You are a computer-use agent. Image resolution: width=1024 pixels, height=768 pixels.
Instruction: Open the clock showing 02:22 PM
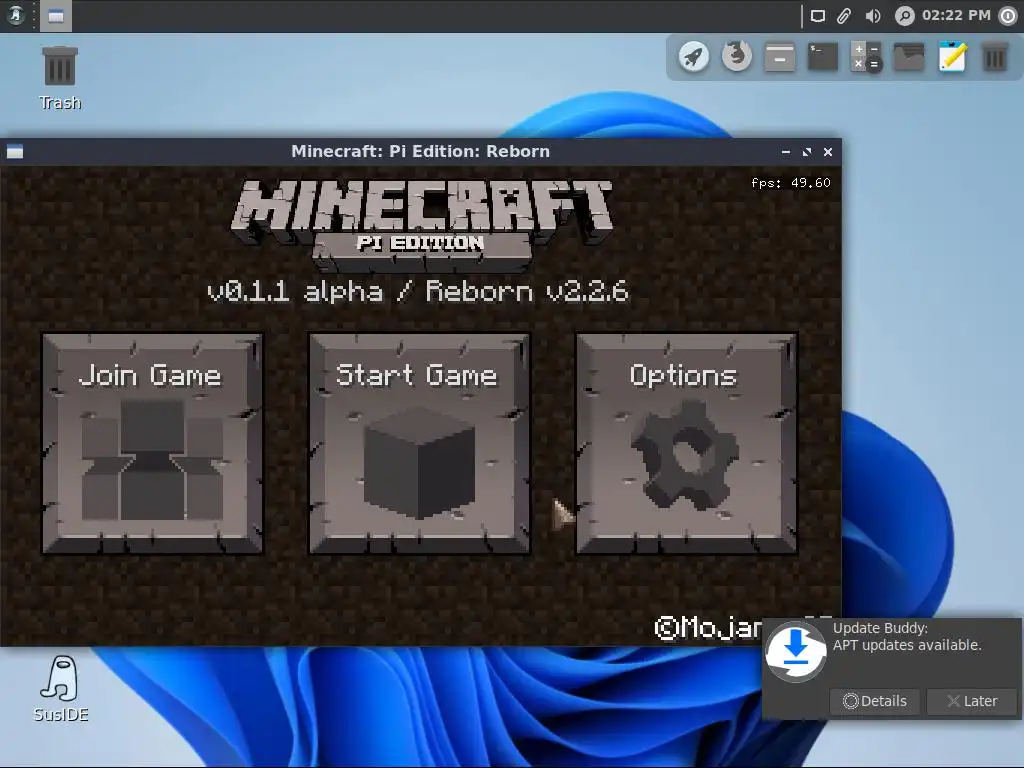click(956, 15)
